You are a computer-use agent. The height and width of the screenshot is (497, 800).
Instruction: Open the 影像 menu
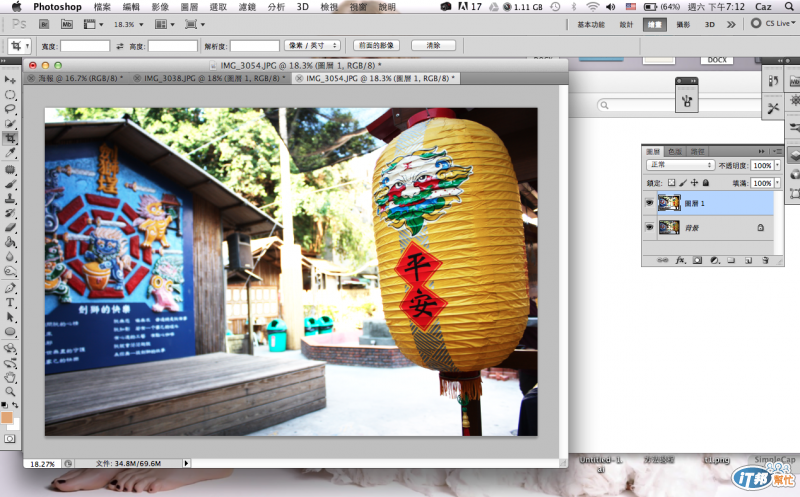[x=160, y=7]
